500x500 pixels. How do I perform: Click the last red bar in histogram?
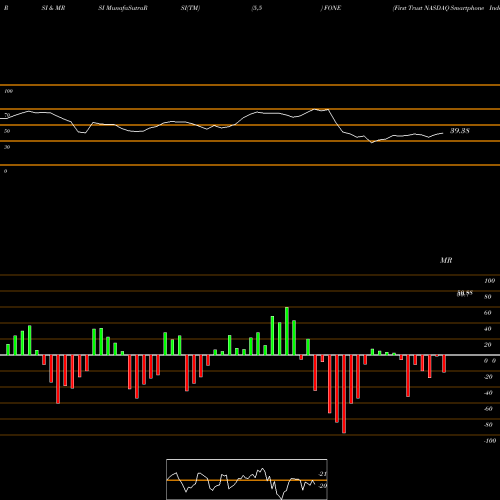coord(444,364)
